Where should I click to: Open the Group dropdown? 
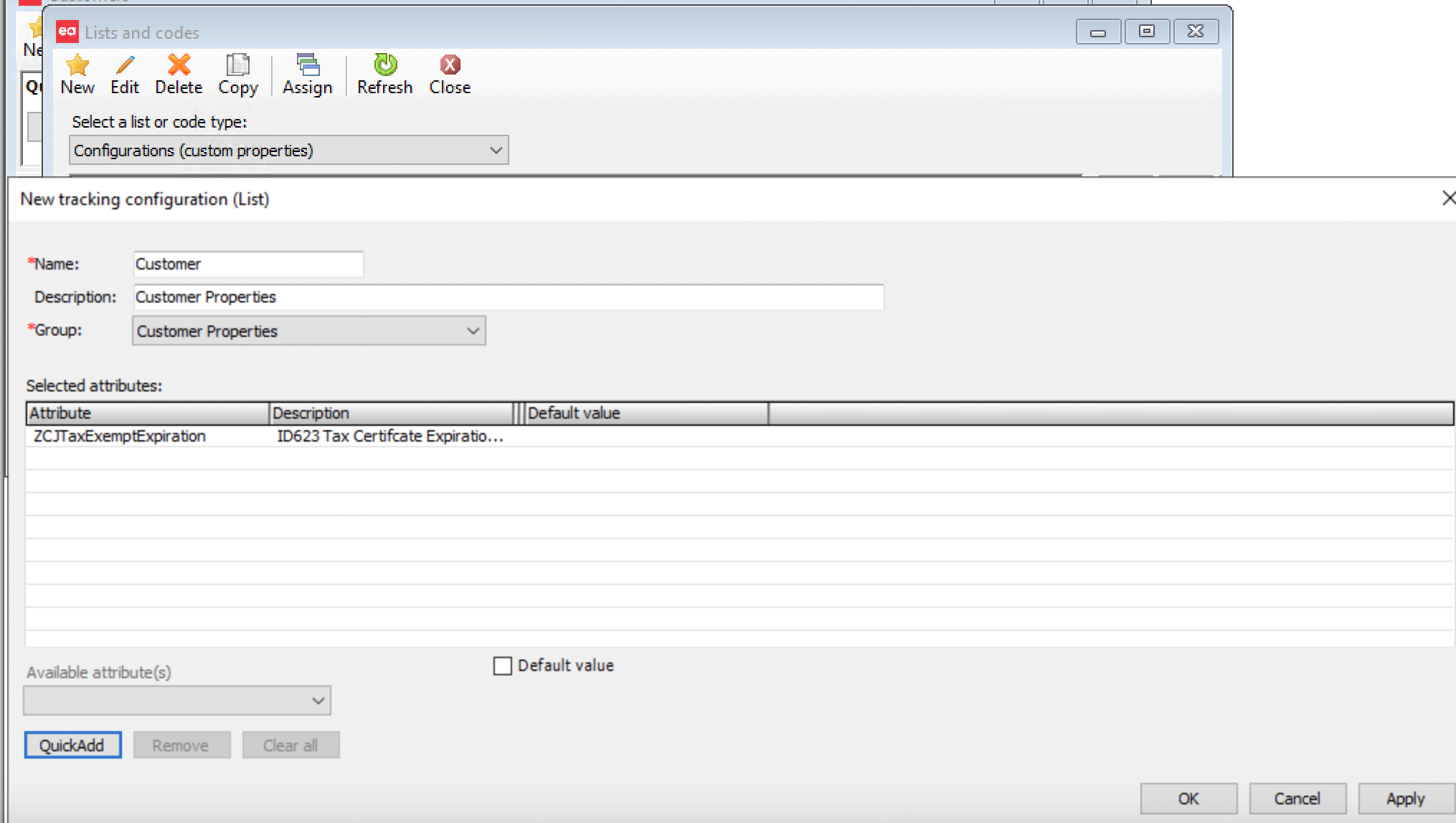pyautogui.click(x=309, y=331)
